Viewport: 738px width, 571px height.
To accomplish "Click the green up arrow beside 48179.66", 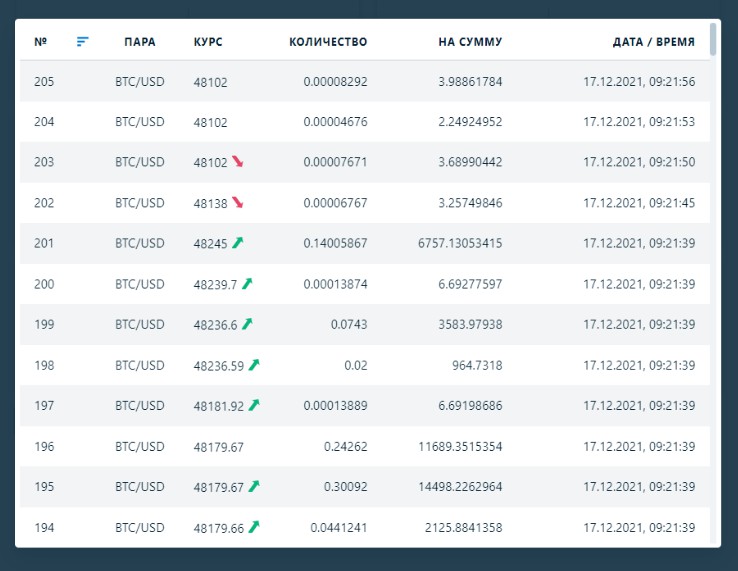I will tap(254, 526).
